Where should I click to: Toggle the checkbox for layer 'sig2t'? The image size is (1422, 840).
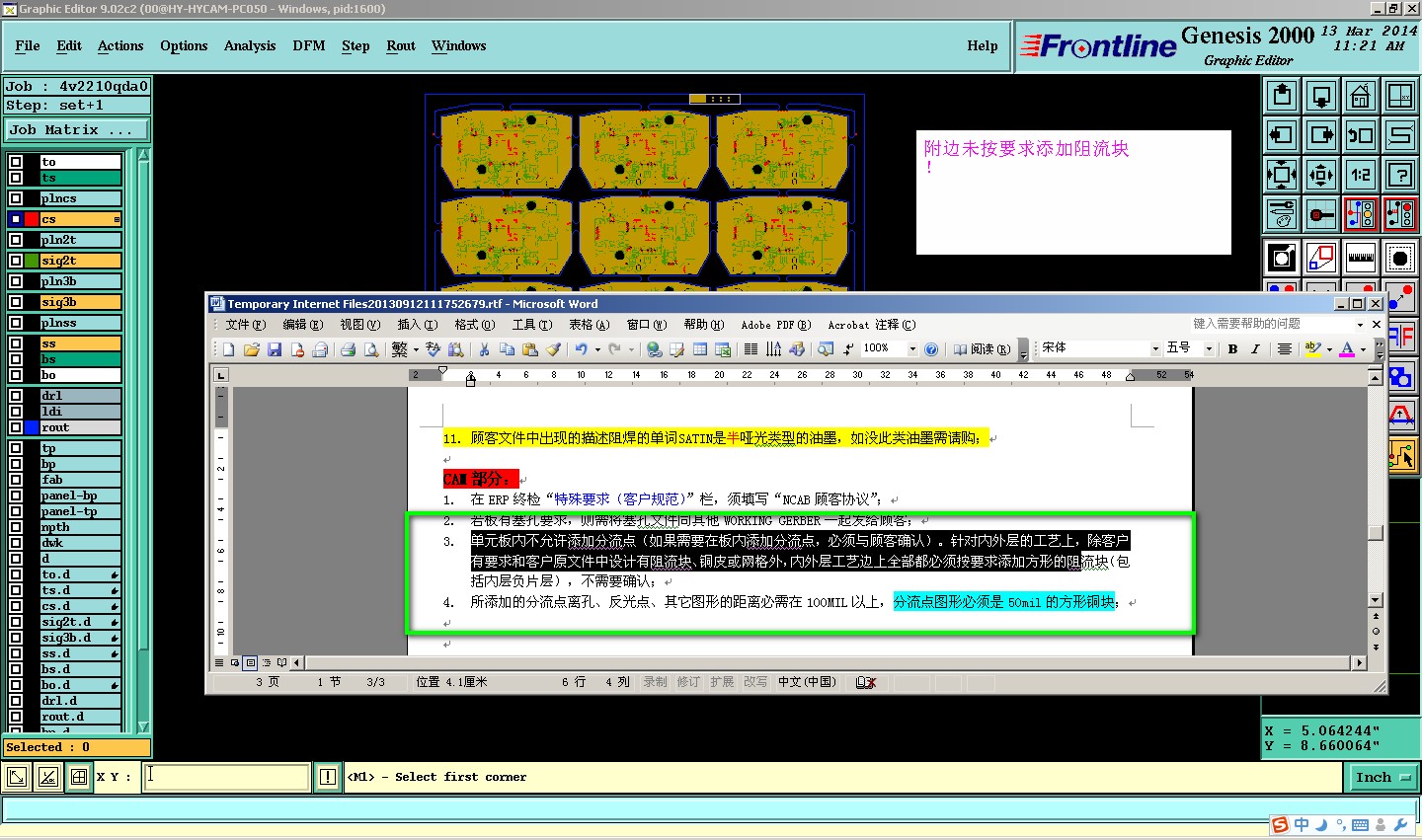16,261
